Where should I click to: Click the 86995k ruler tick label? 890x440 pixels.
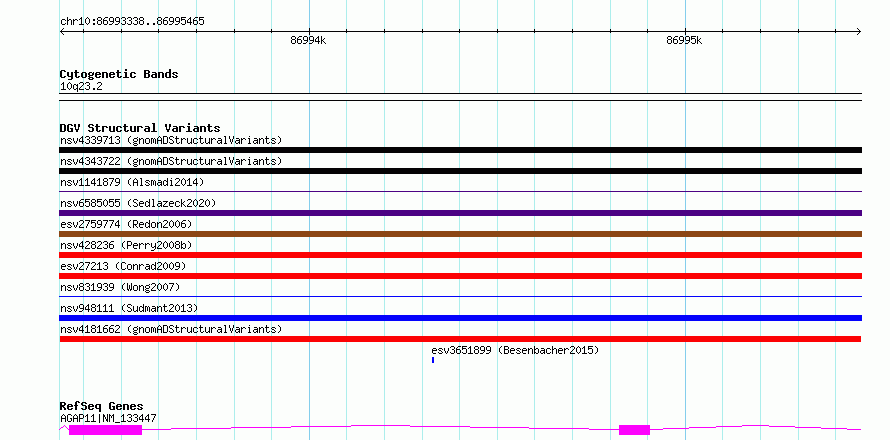pyautogui.click(x=684, y=40)
